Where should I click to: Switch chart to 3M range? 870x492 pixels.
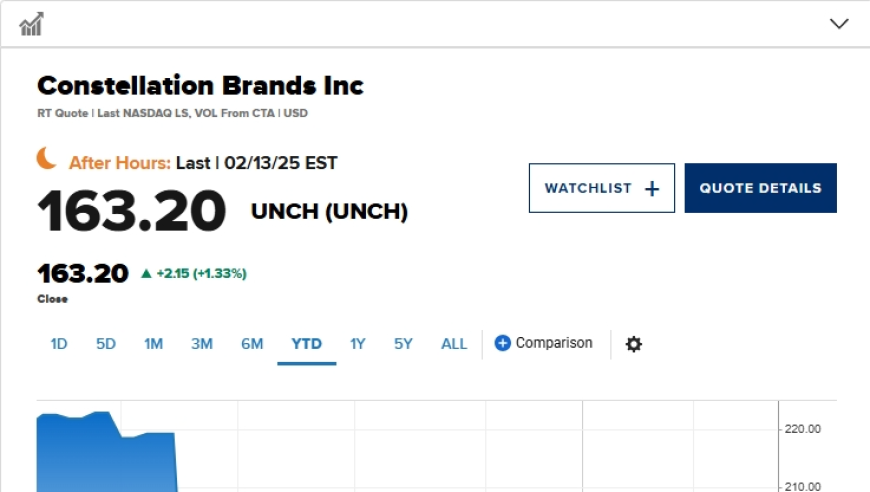click(202, 344)
